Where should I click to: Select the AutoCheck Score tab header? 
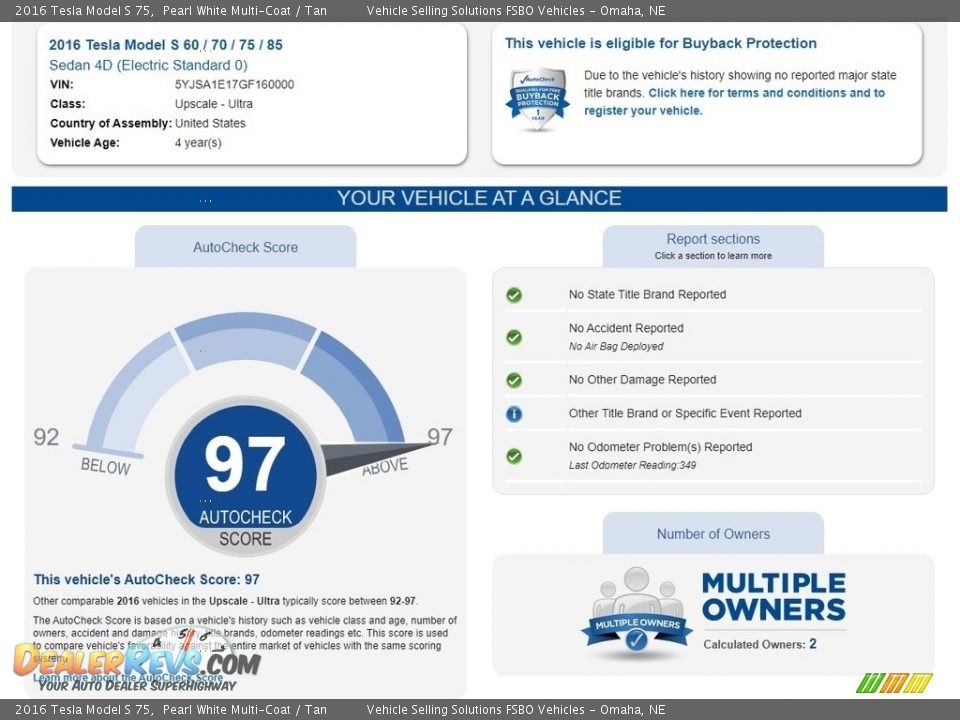click(246, 247)
